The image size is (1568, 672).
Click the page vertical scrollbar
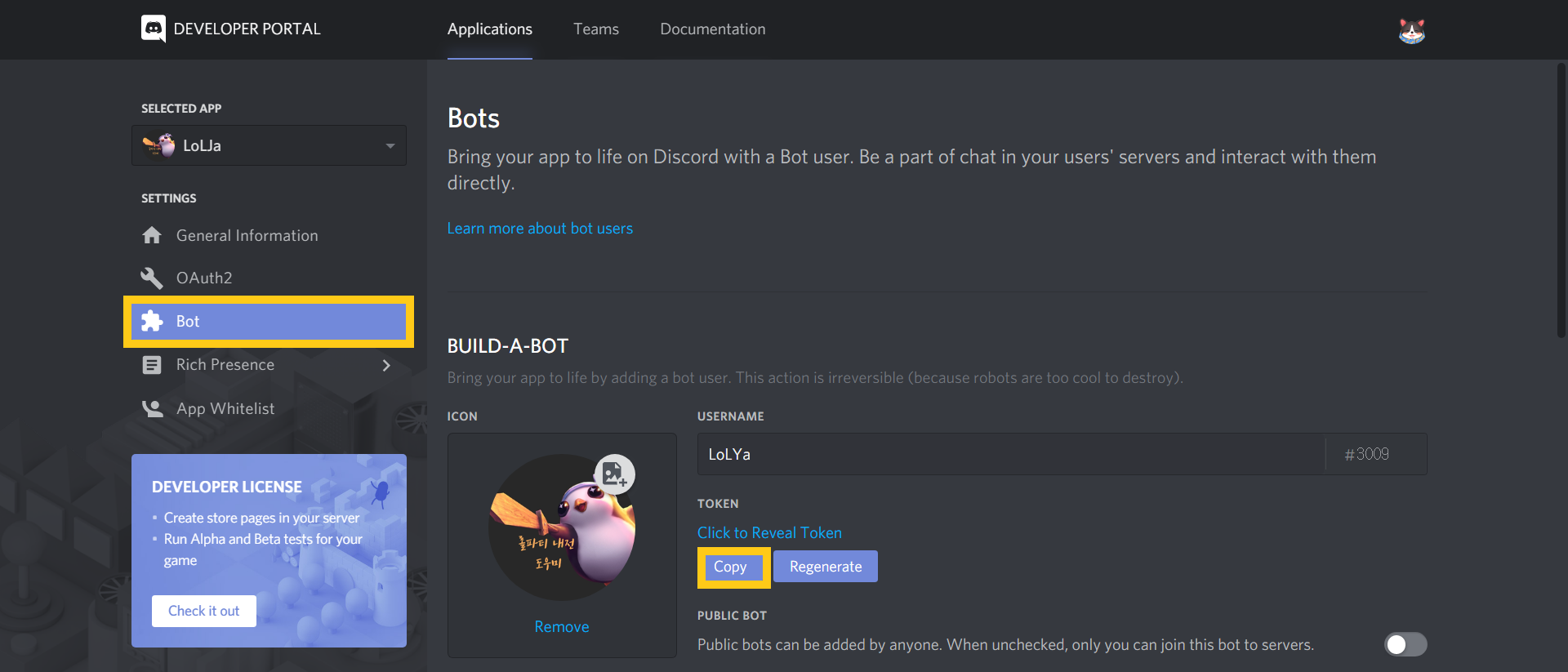[1561, 200]
